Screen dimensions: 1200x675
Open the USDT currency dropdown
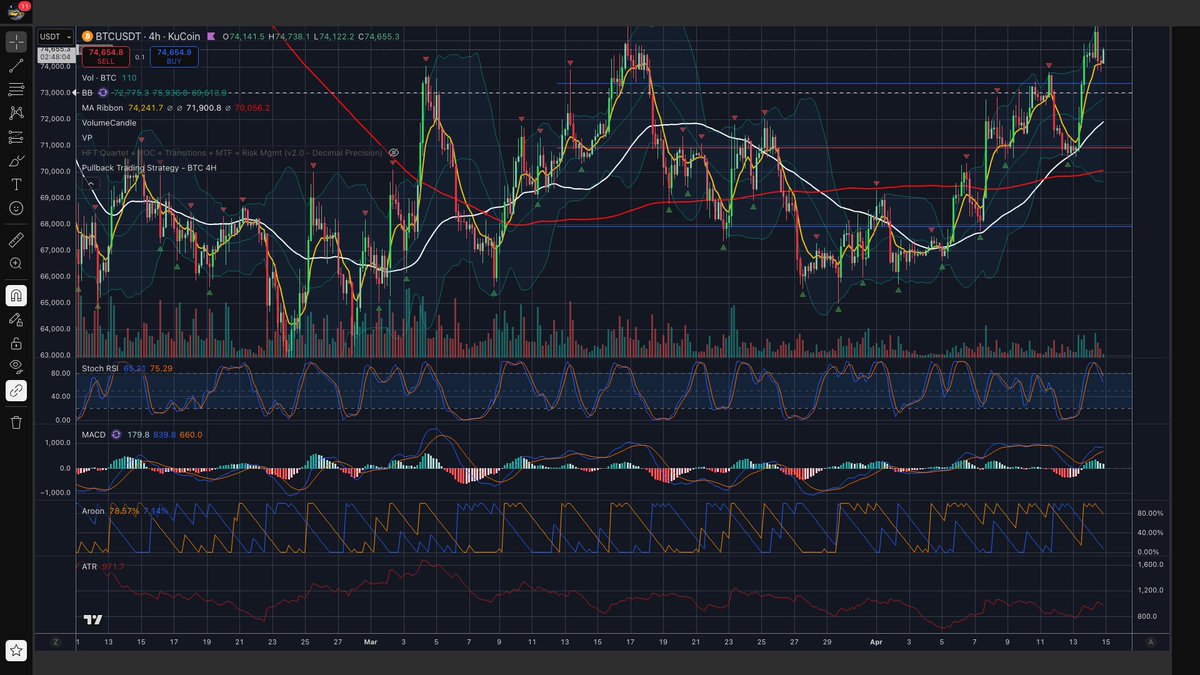click(x=52, y=37)
